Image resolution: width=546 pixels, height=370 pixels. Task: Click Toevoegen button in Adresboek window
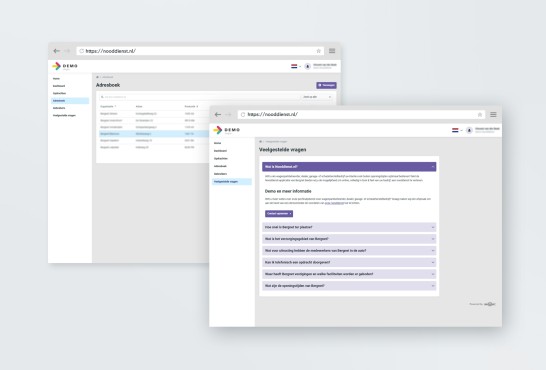[x=326, y=85]
